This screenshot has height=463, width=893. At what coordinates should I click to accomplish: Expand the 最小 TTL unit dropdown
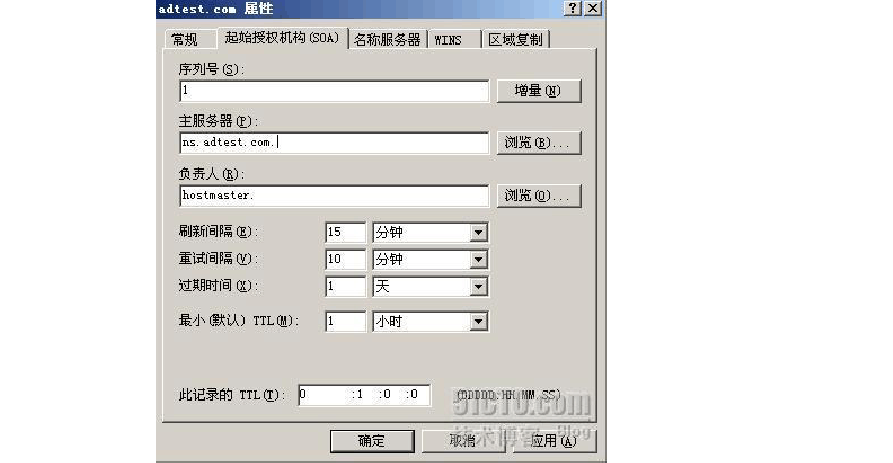478,322
